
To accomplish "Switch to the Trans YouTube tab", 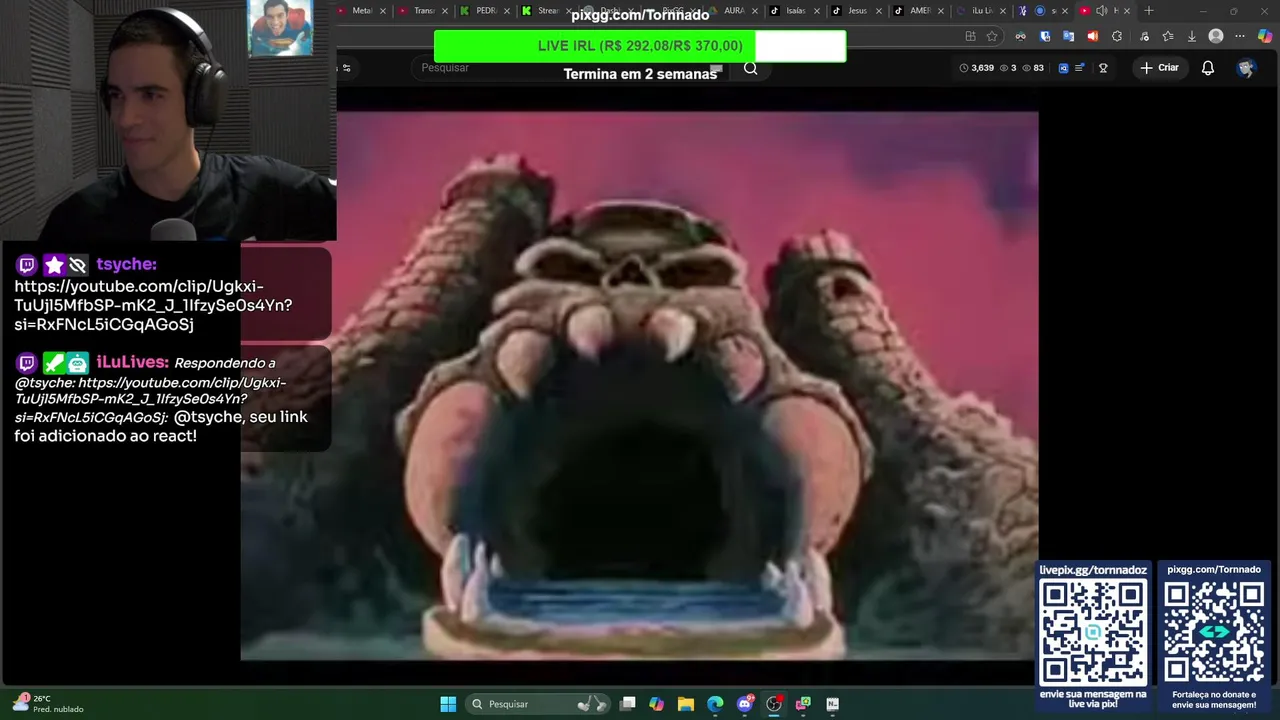I will pos(422,11).
